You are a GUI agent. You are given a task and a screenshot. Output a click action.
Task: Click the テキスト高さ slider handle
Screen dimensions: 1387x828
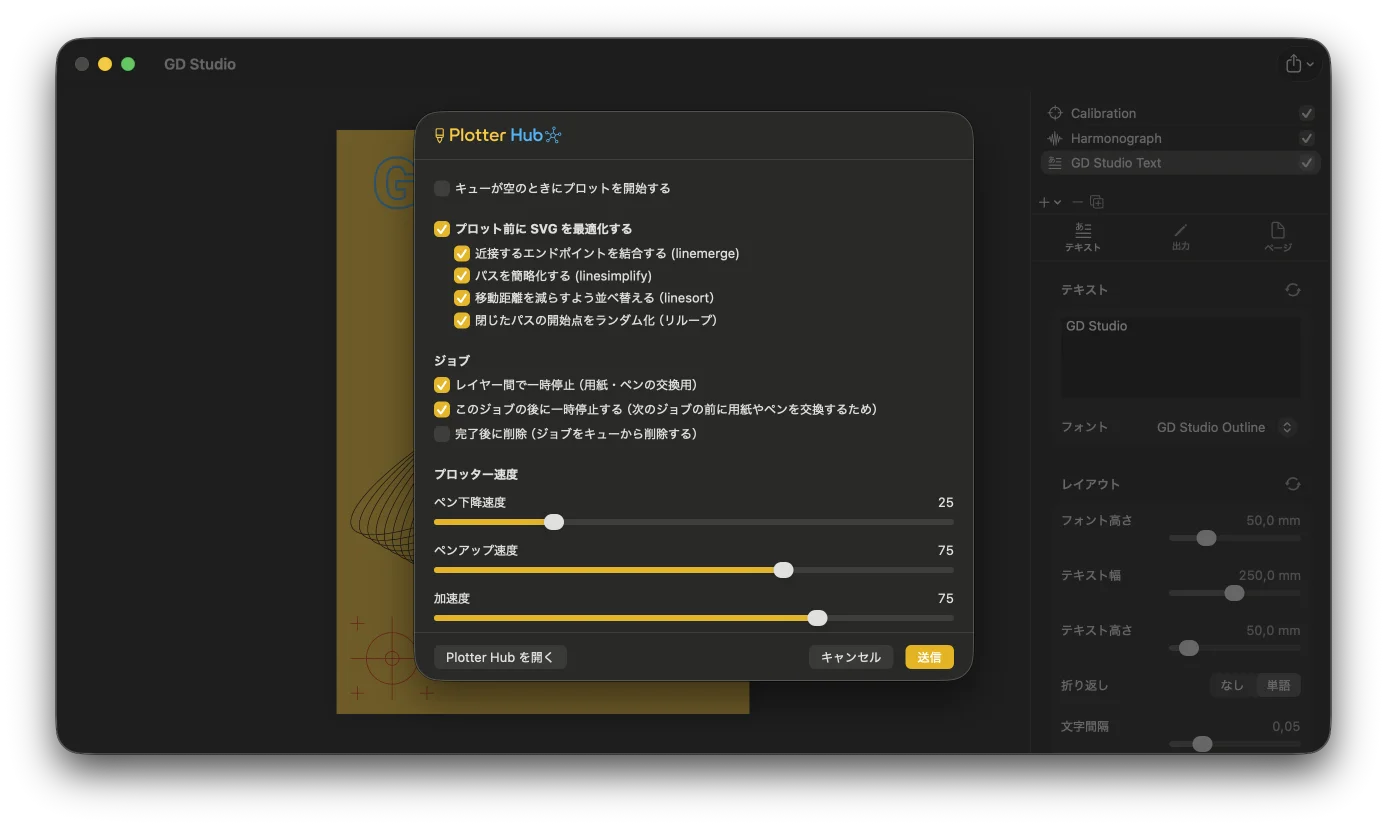(1189, 648)
